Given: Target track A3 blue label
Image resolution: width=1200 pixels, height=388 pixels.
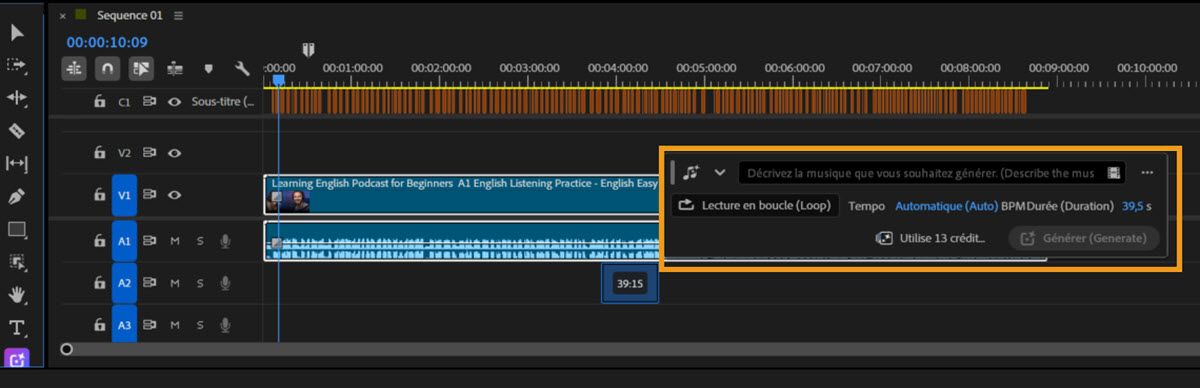Looking at the screenshot, I should pyautogui.click(x=124, y=325).
